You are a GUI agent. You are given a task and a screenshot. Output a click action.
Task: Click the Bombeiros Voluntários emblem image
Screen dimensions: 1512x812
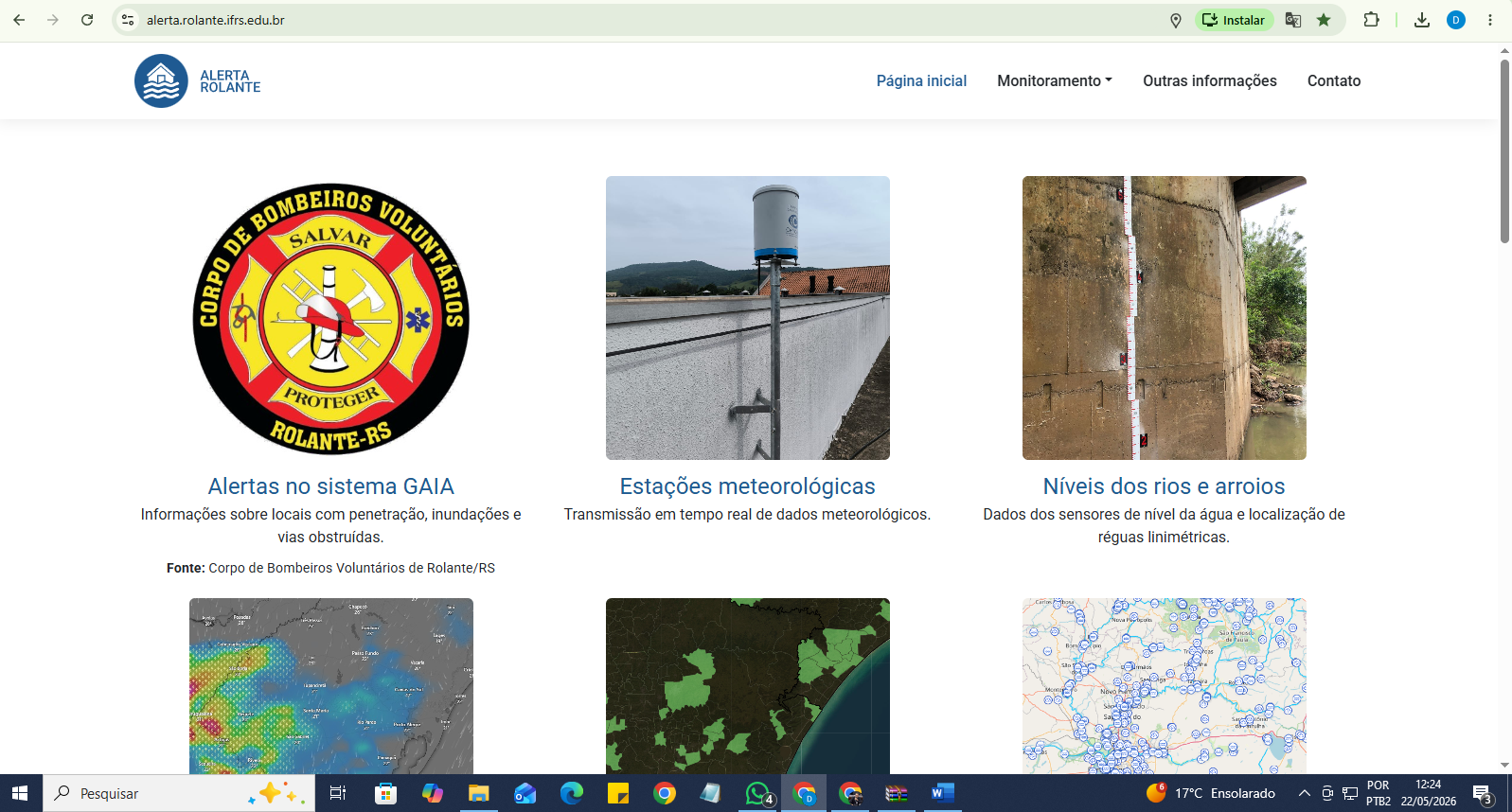click(330, 318)
